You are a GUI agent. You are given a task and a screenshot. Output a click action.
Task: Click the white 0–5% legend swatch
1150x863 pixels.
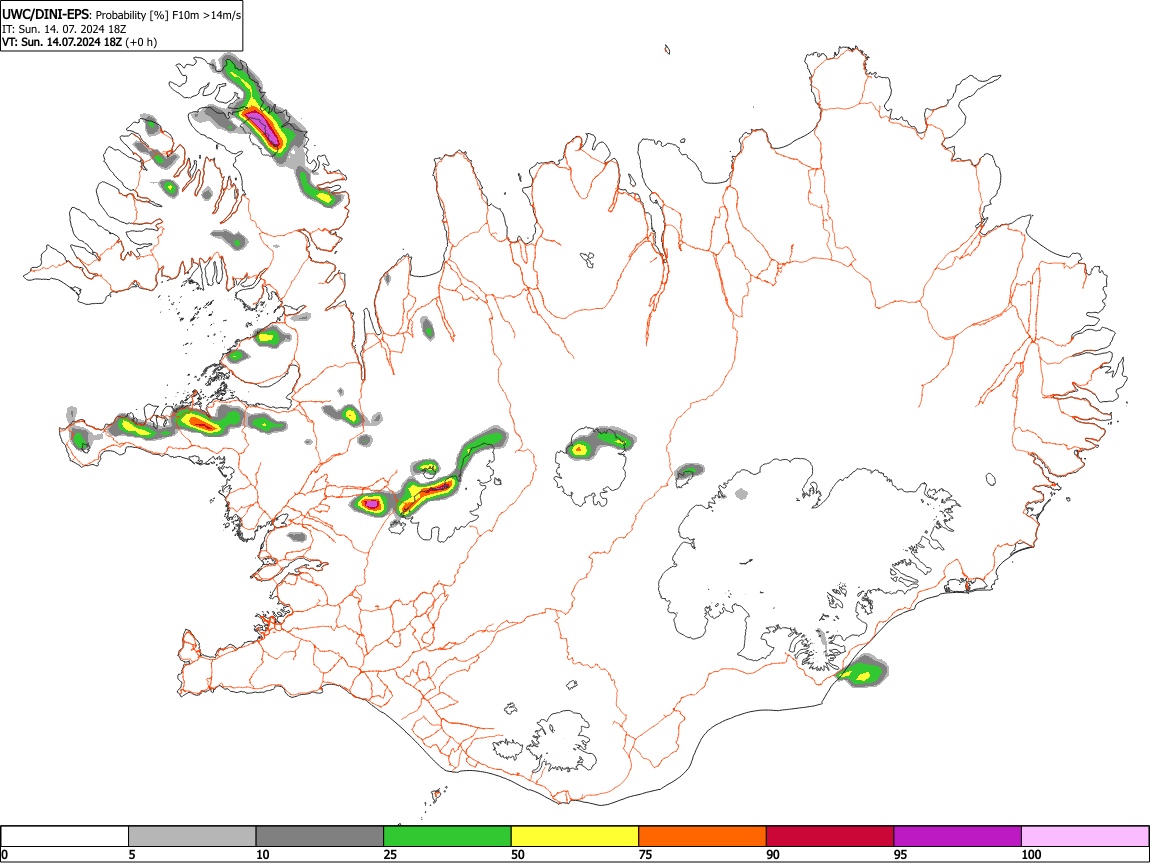(x=65, y=837)
